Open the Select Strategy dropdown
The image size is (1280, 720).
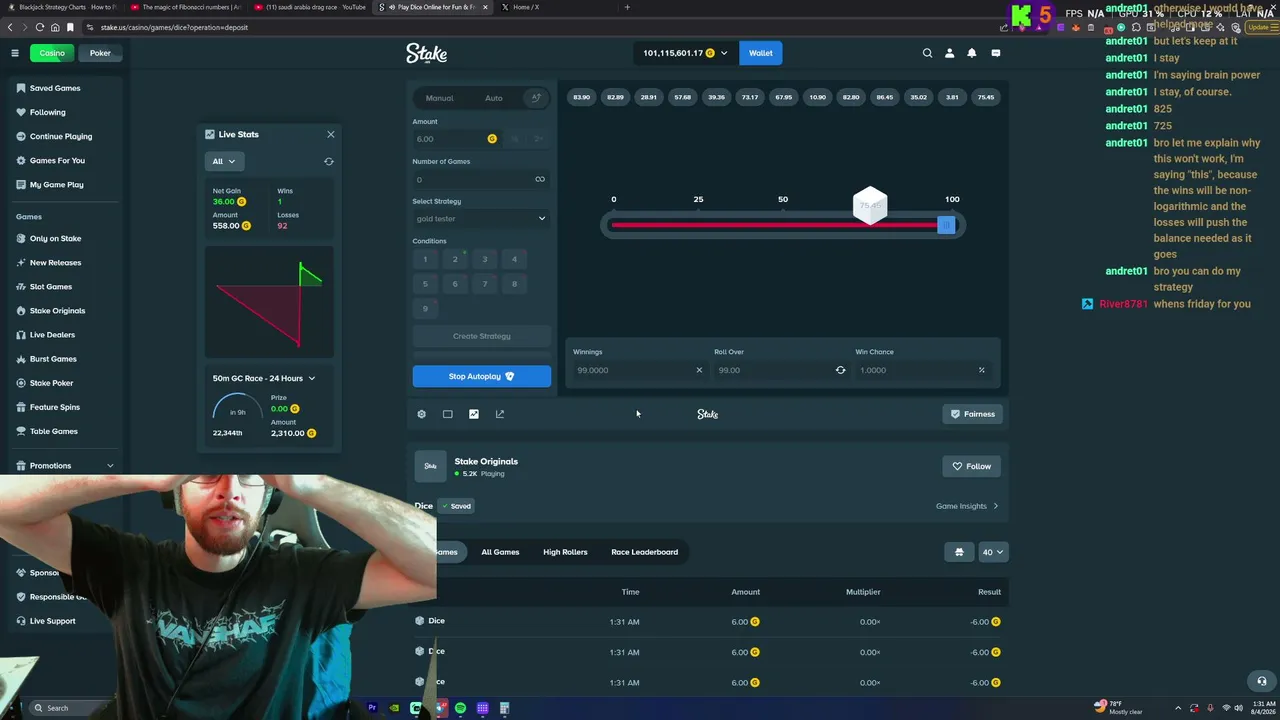click(481, 219)
